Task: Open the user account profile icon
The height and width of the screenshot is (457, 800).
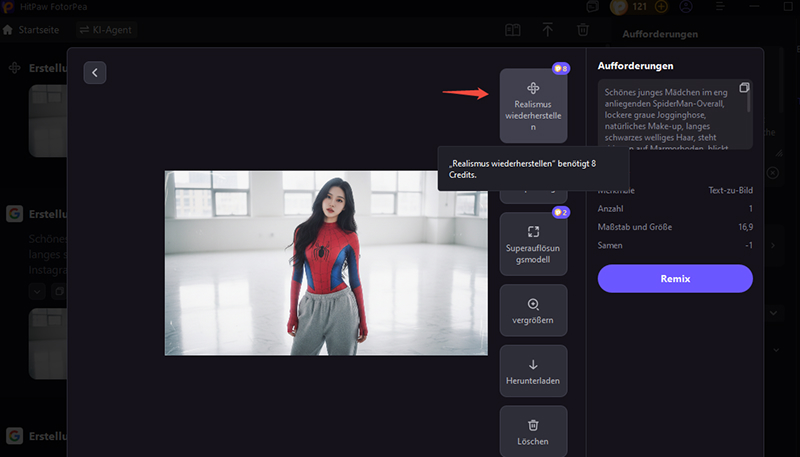Action: pos(686,7)
